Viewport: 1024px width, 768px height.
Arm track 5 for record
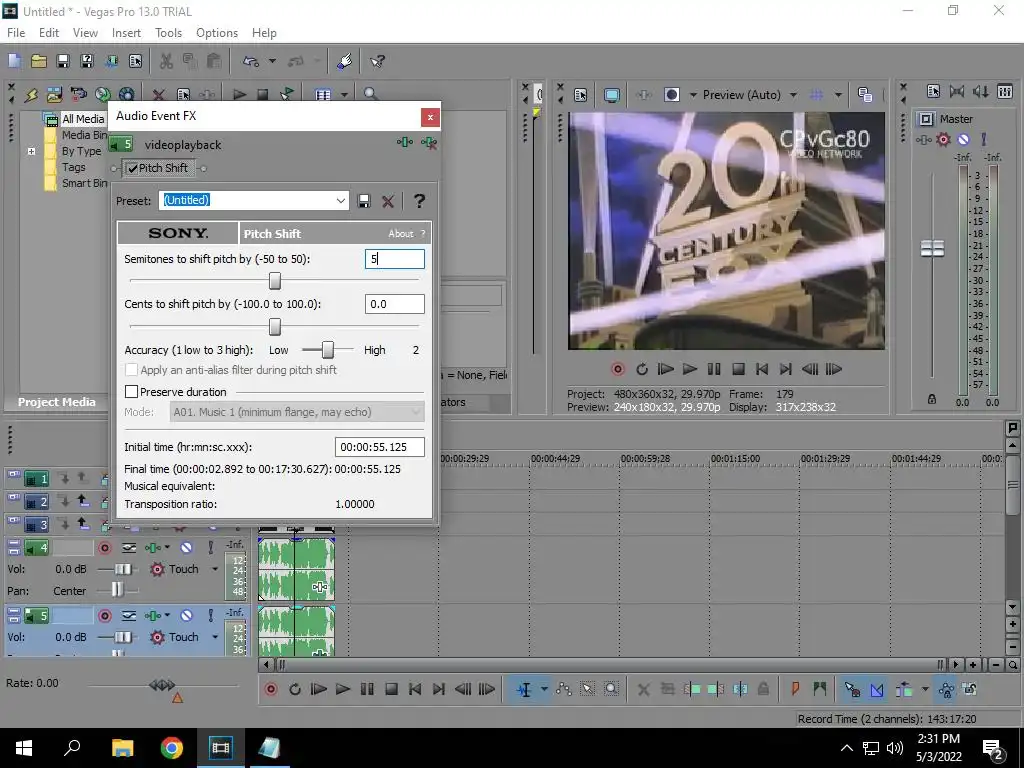(x=104, y=615)
